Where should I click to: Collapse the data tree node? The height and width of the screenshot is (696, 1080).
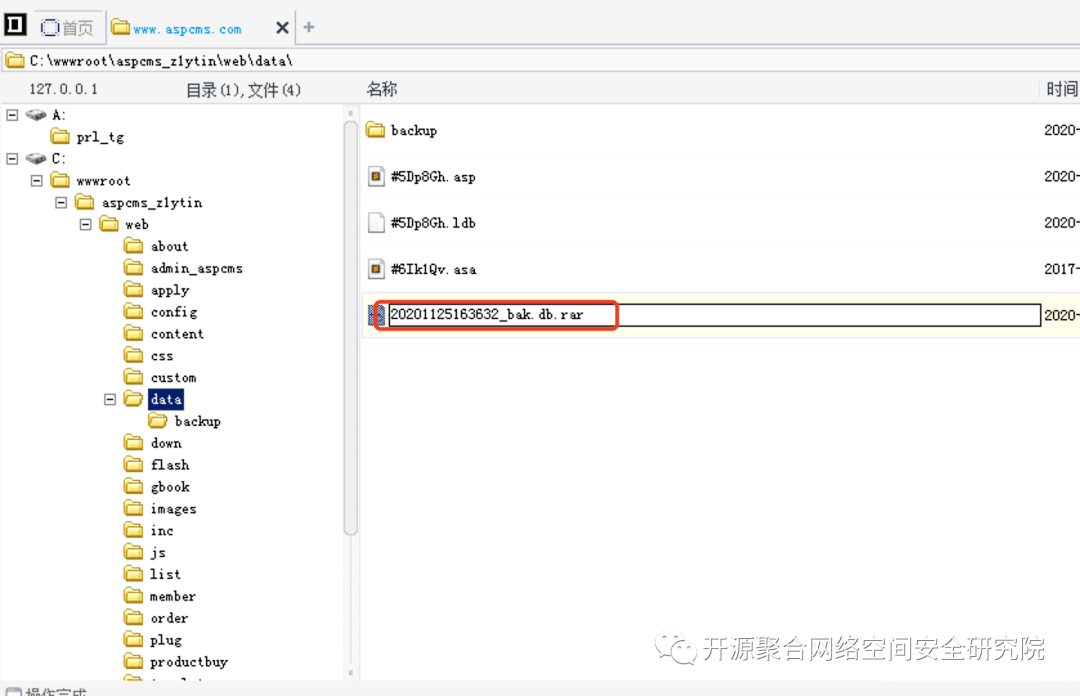[110, 400]
